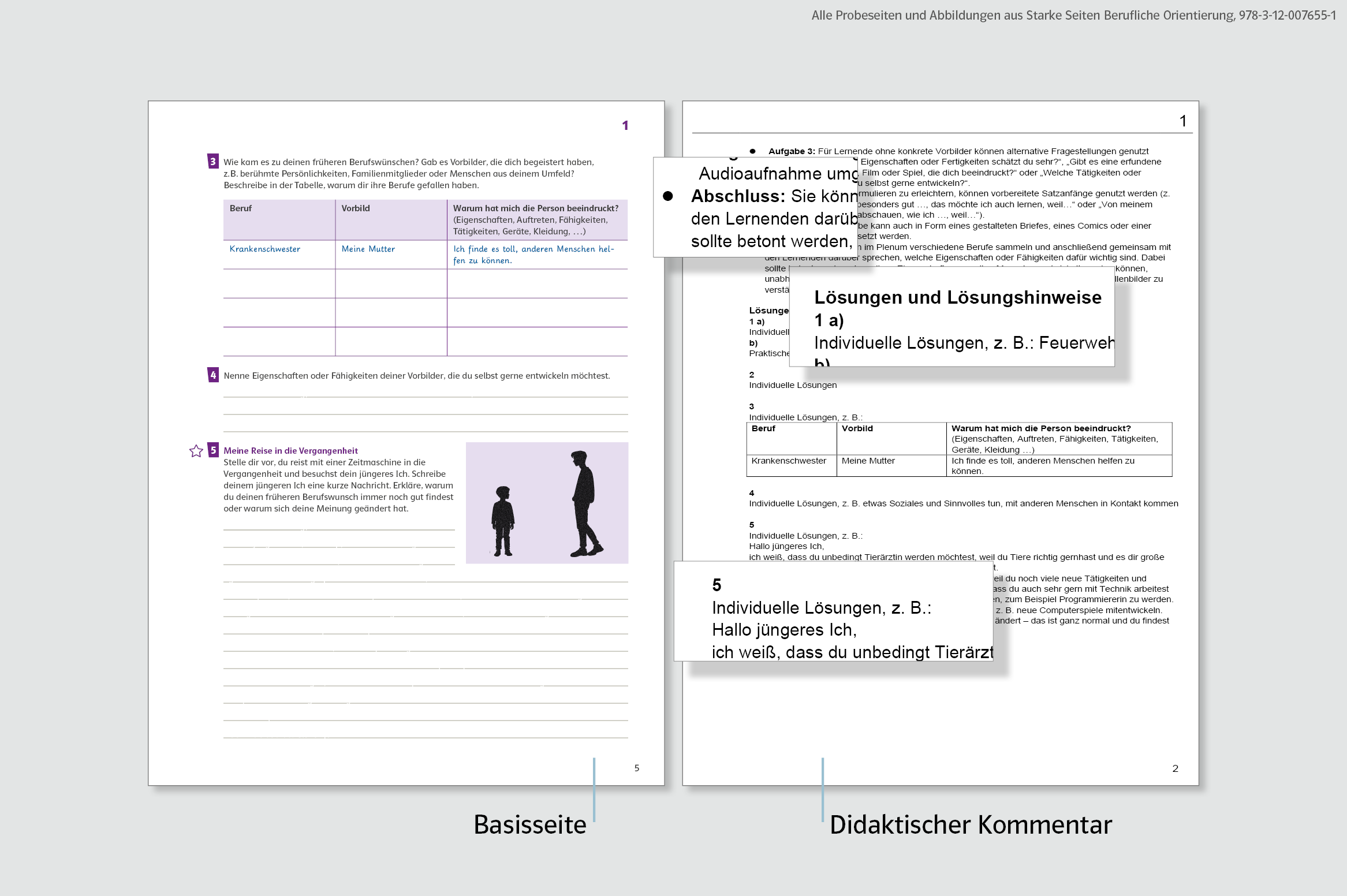Click the purple task badge numbered 4
Viewport: 1347px width, 896px height.
point(213,375)
